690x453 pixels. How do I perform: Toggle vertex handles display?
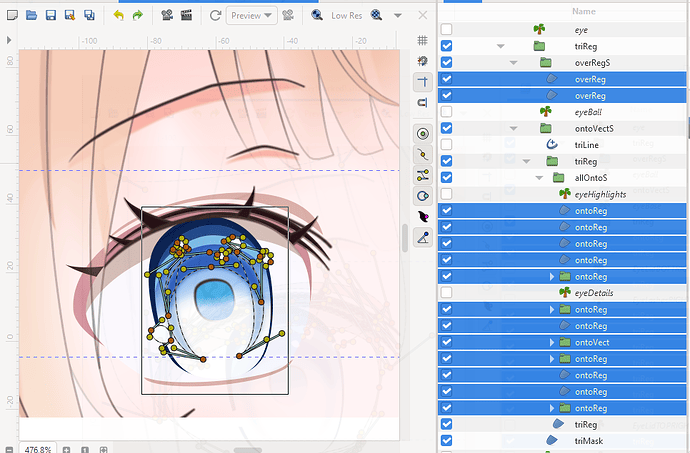tap(422, 155)
